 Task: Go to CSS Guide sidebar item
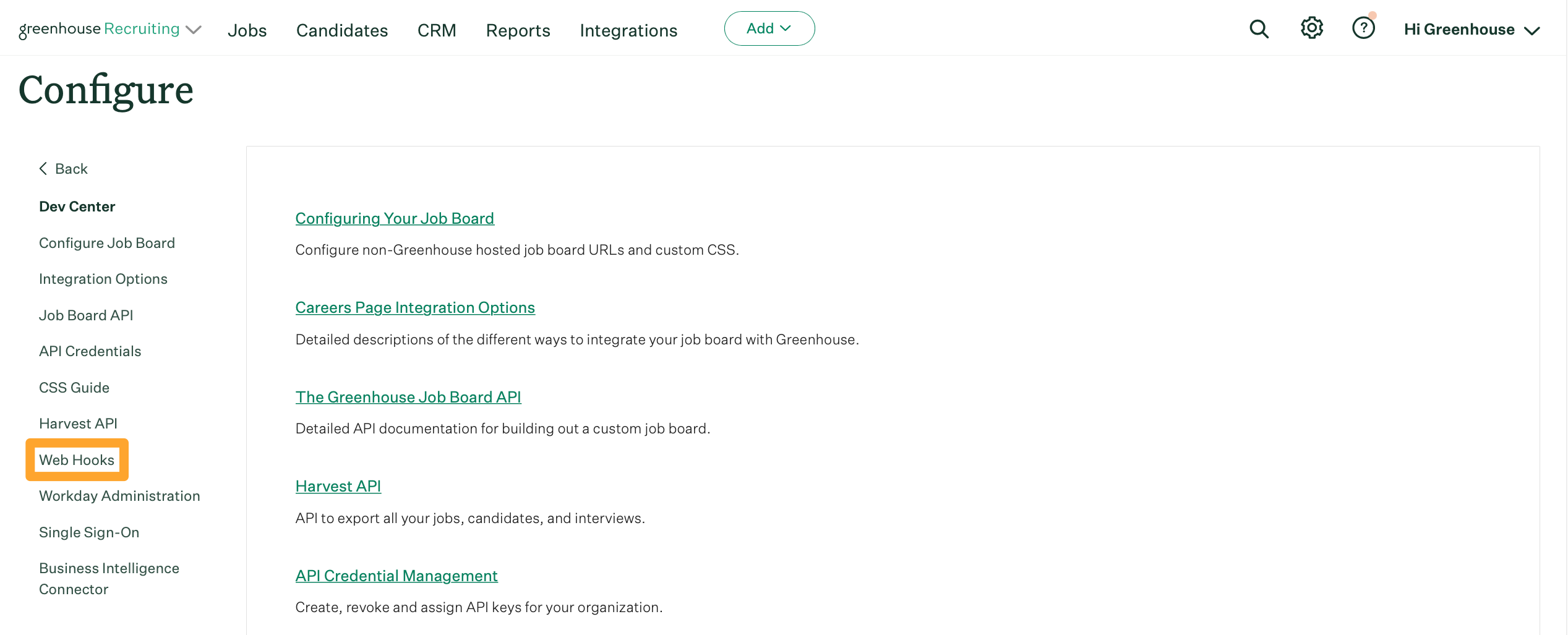(x=74, y=388)
